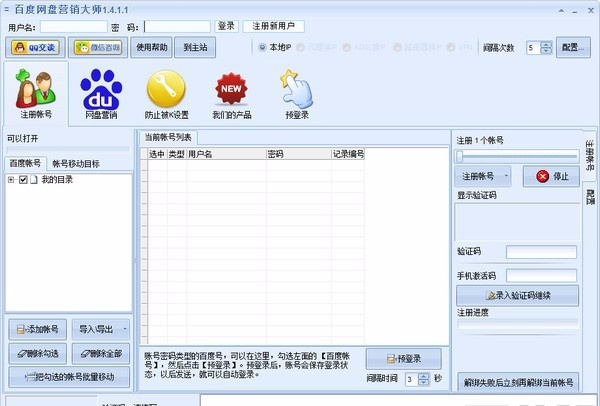The height and width of the screenshot is (406, 600).
Task: Open the 网盘营销 Baidu paw icon
Action: click(101, 94)
